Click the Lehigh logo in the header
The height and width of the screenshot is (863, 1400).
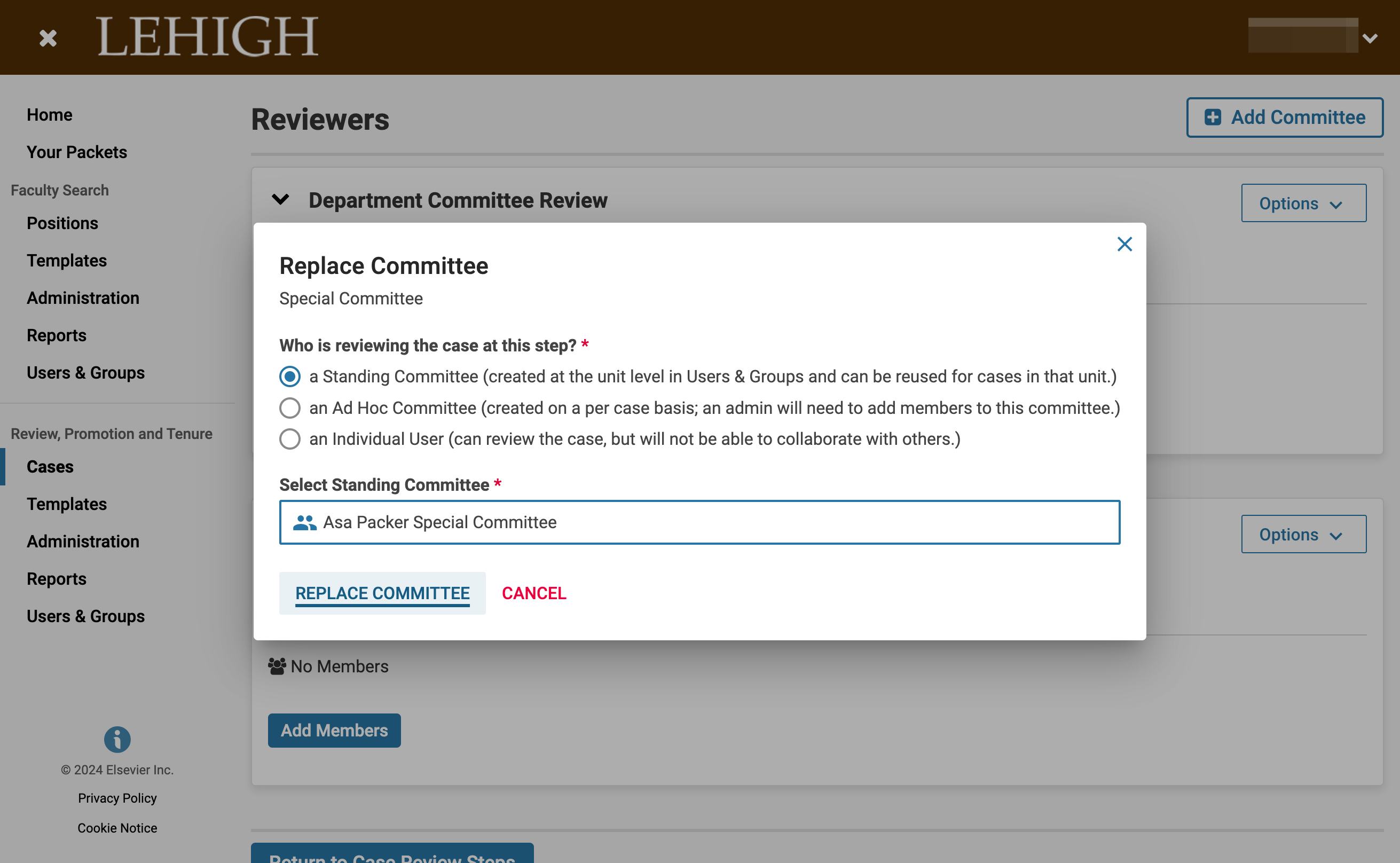pyautogui.click(x=207, y=36)
